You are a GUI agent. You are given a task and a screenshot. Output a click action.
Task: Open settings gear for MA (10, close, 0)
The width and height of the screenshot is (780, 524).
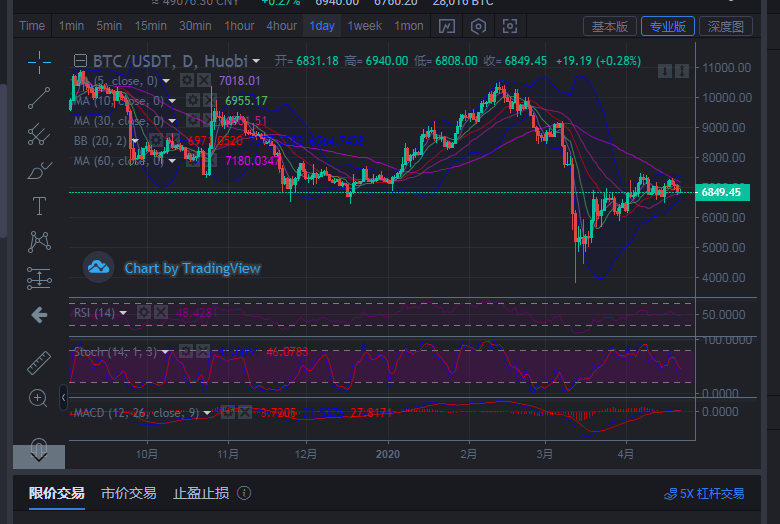193,101
